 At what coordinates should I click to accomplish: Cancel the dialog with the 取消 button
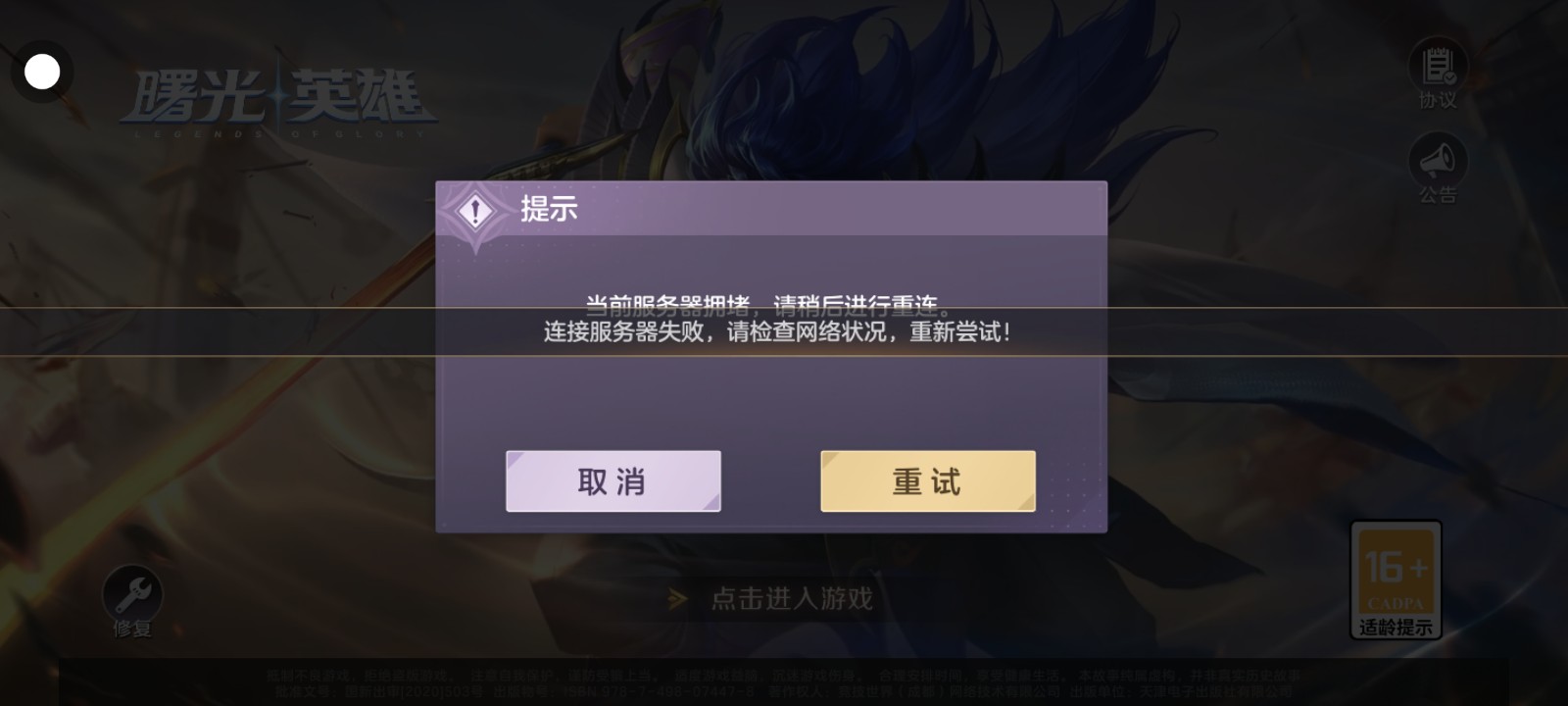click(613, 481)
